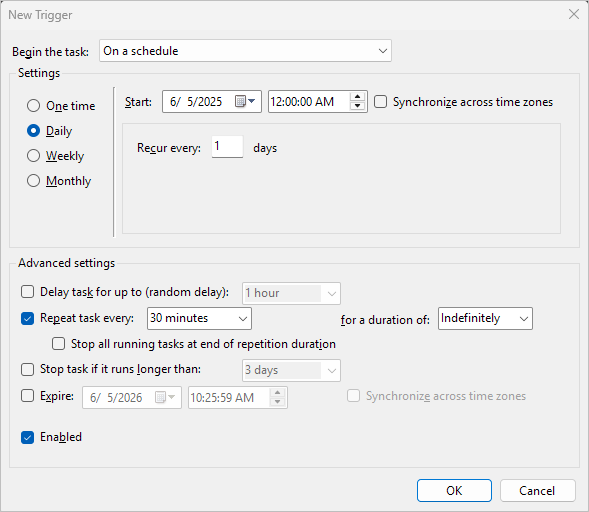Select the Weekly schedule option

(33, 156)
